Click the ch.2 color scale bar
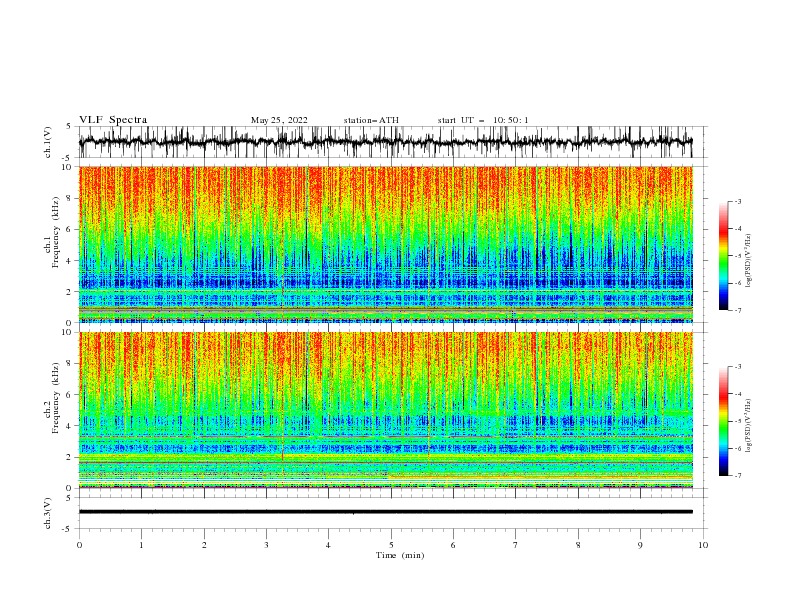This screenshot has width=792, height=612. [723, 421]
